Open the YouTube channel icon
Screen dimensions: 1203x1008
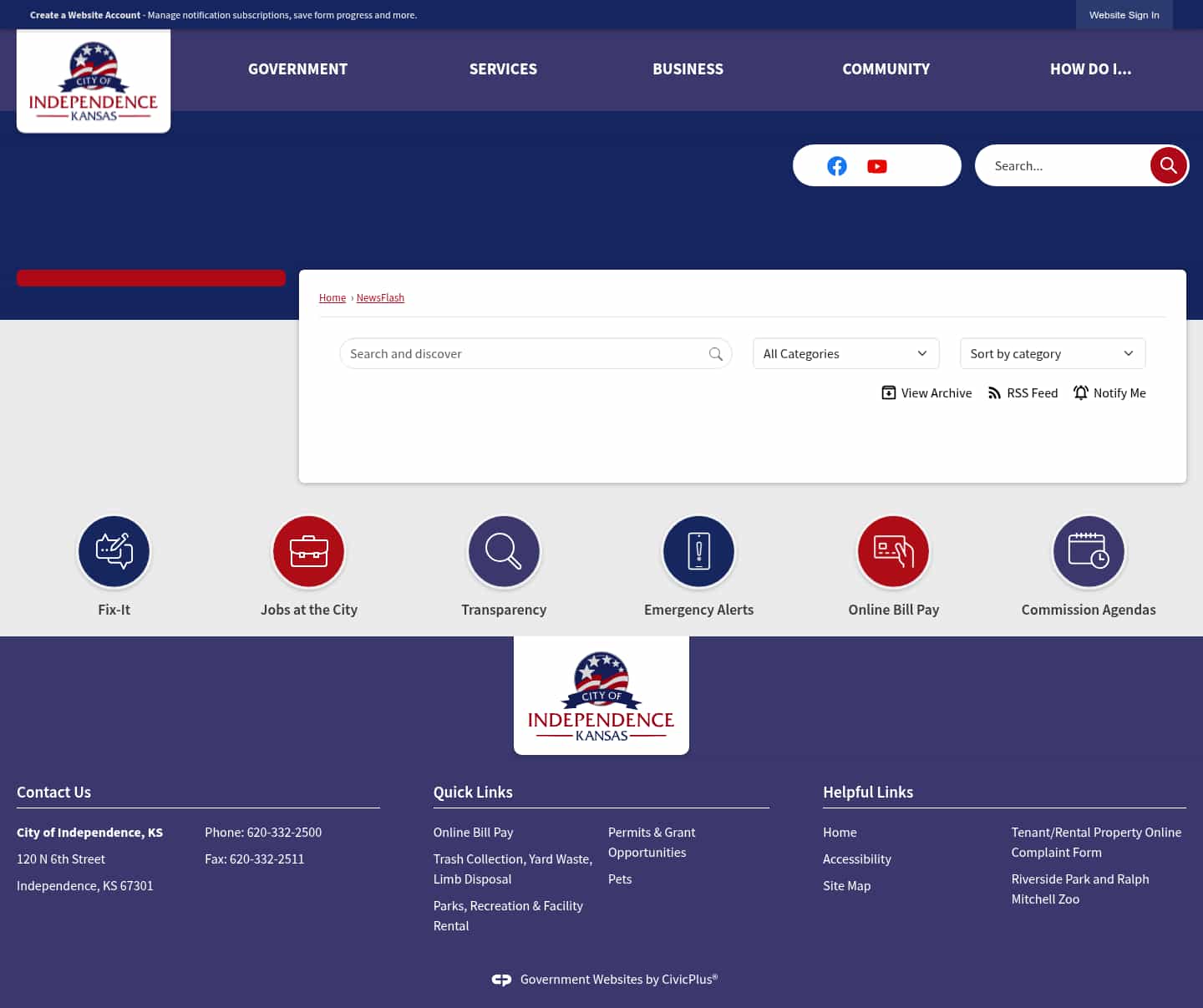876,166
